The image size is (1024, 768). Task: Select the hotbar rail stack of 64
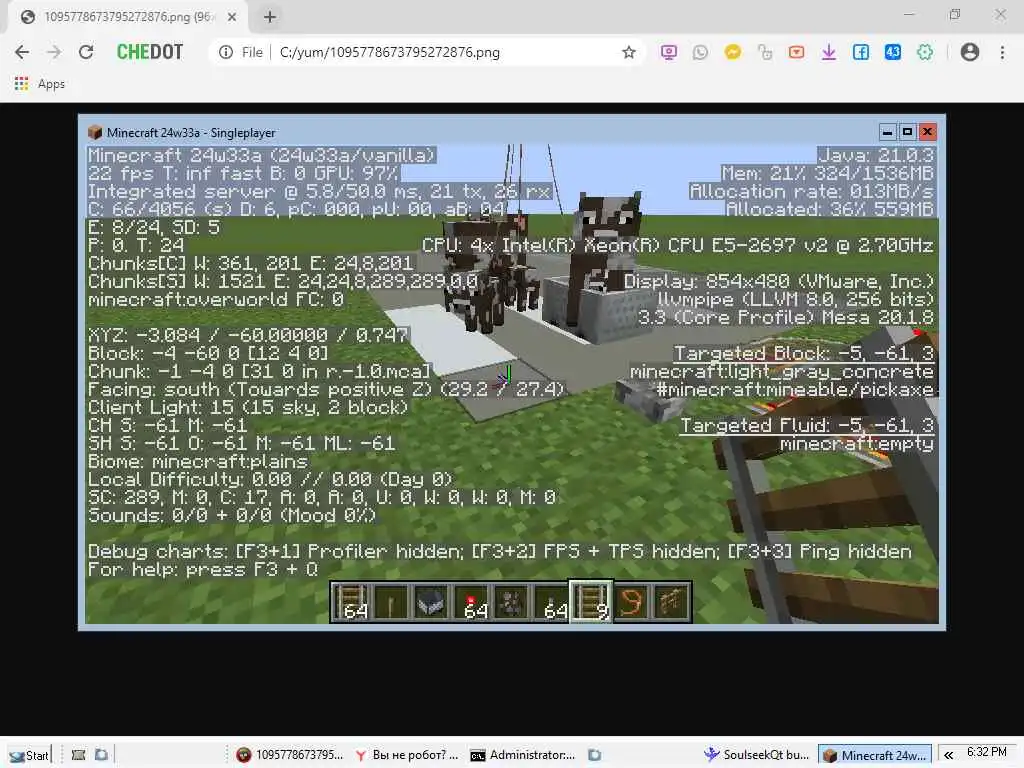pos(351,601)
